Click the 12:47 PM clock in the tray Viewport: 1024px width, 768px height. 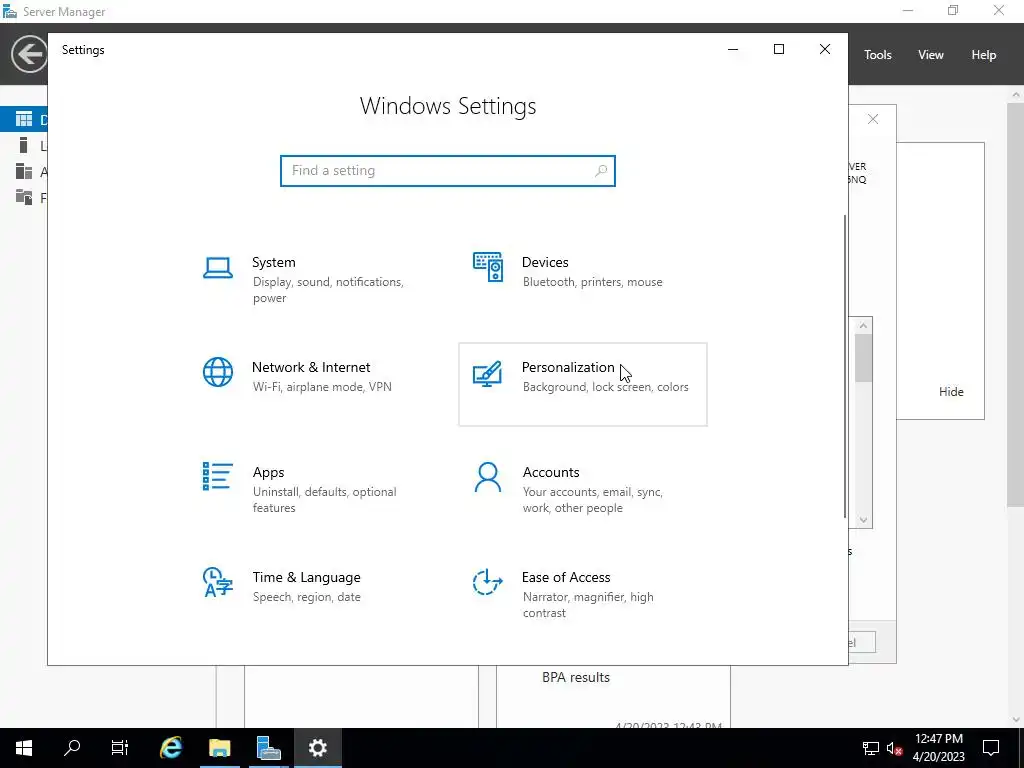938,748
